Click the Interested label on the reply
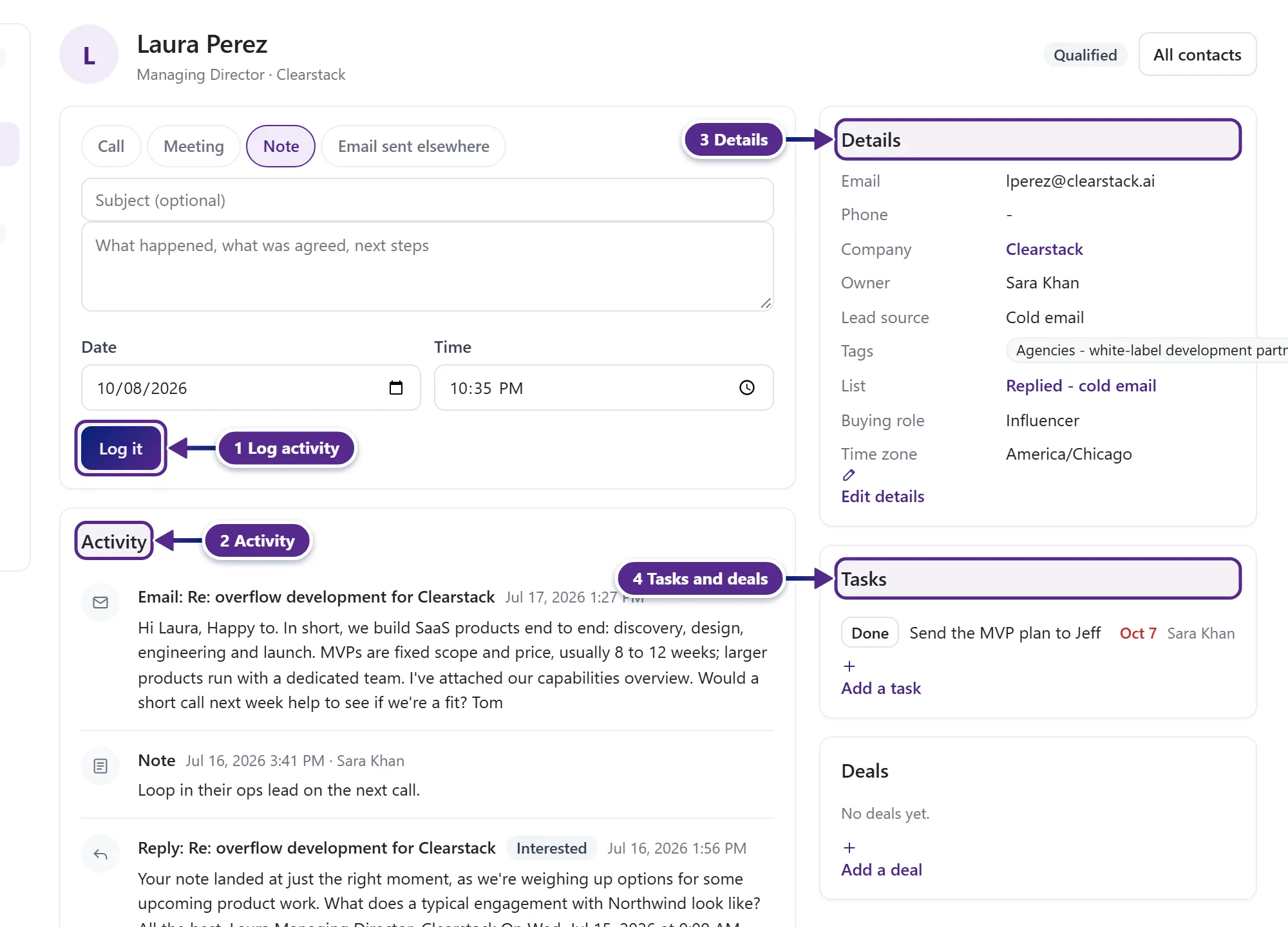Screen dimensions: 1288x927 pos(551,848)
